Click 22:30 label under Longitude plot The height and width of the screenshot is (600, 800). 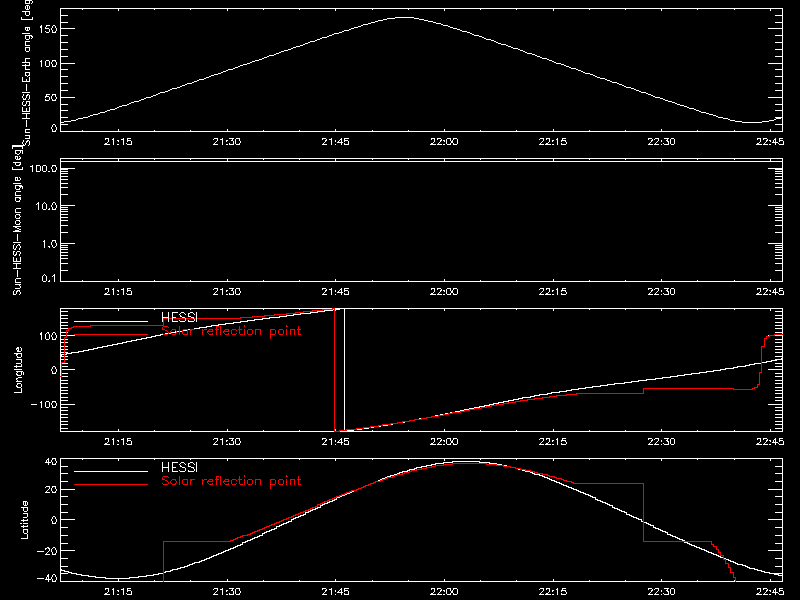click(x=661, y=442)
